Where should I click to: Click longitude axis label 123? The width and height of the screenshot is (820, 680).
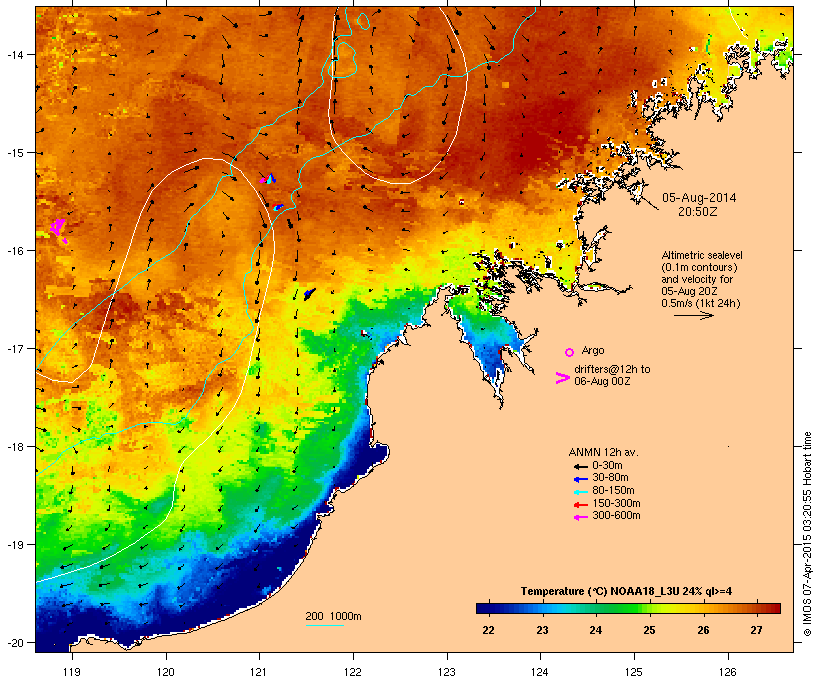(x=447, y=672)
